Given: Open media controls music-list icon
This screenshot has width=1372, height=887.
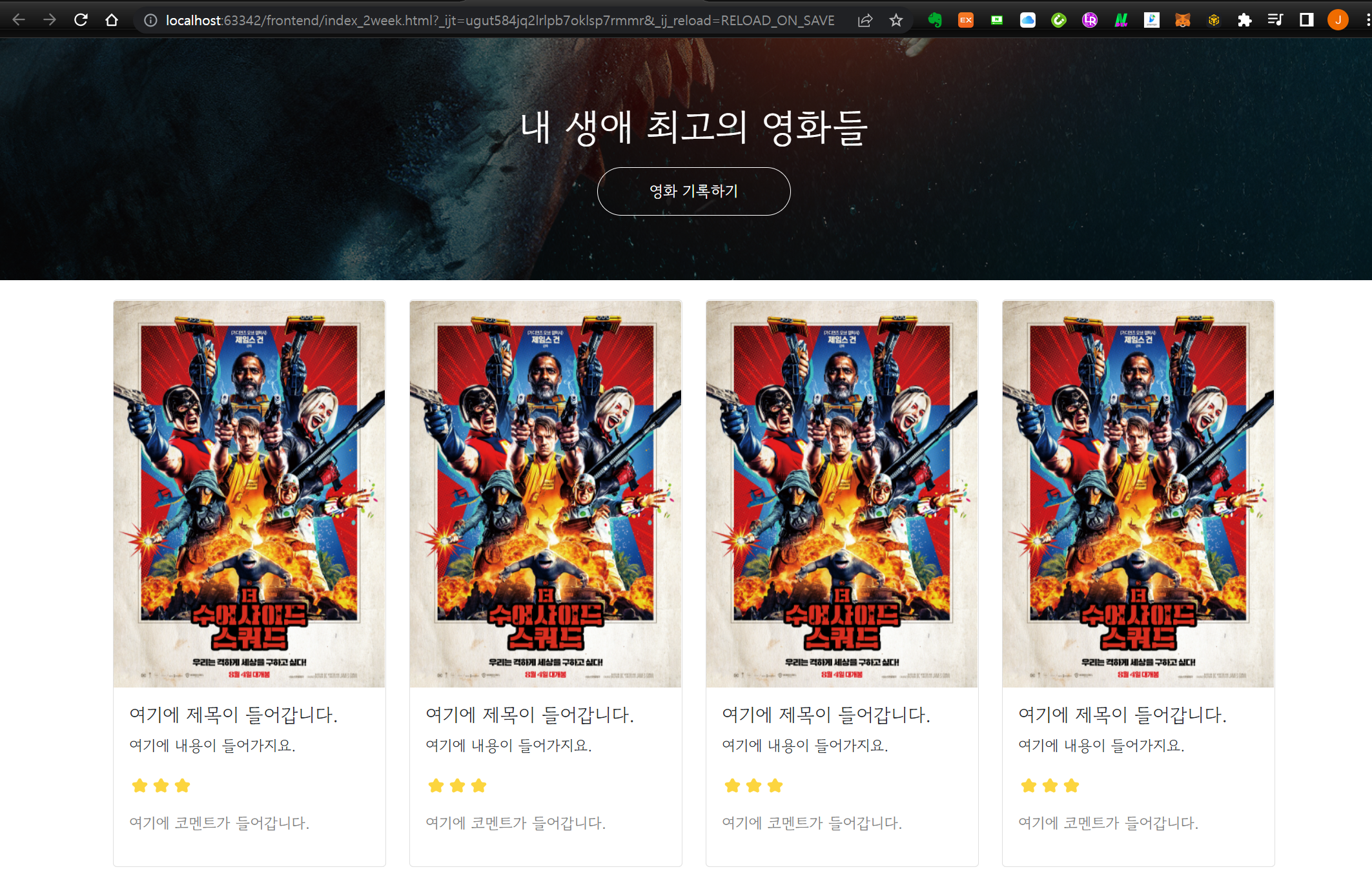Looking at the screenshot, I should point(1275,20).
